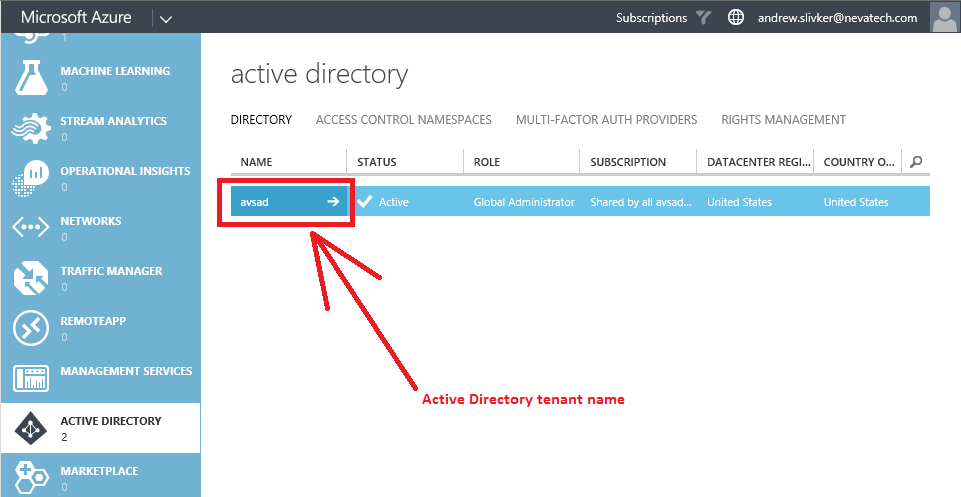
Task: Open the RemoteApp icon
Action: [x=31, y=328]
